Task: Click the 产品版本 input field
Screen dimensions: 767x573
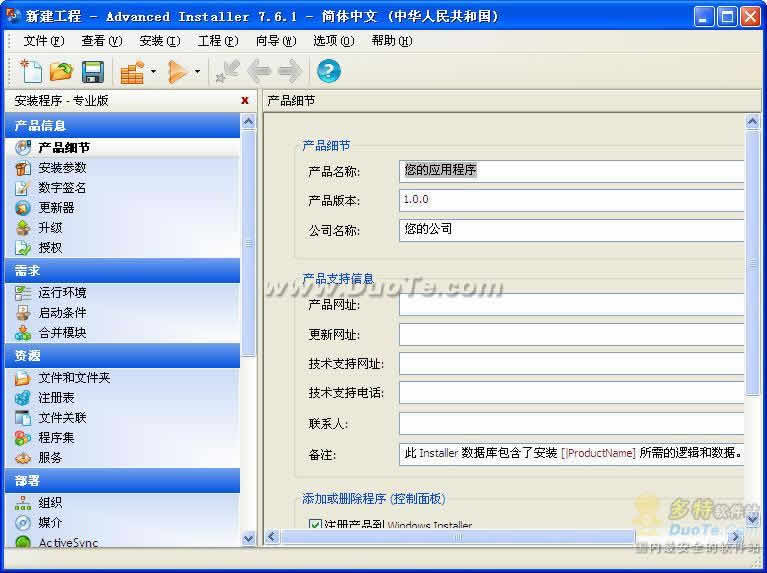Action: point(571,200)
